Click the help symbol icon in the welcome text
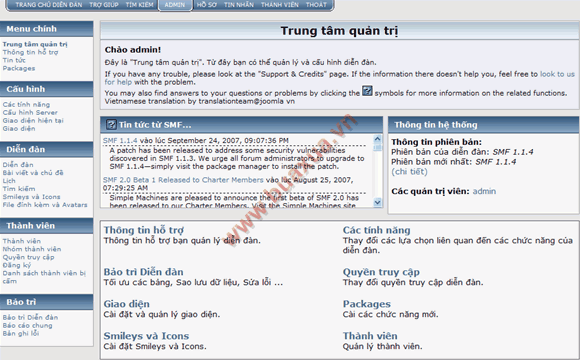This screenshot has width=580, height=360. [x=367, y=90]
